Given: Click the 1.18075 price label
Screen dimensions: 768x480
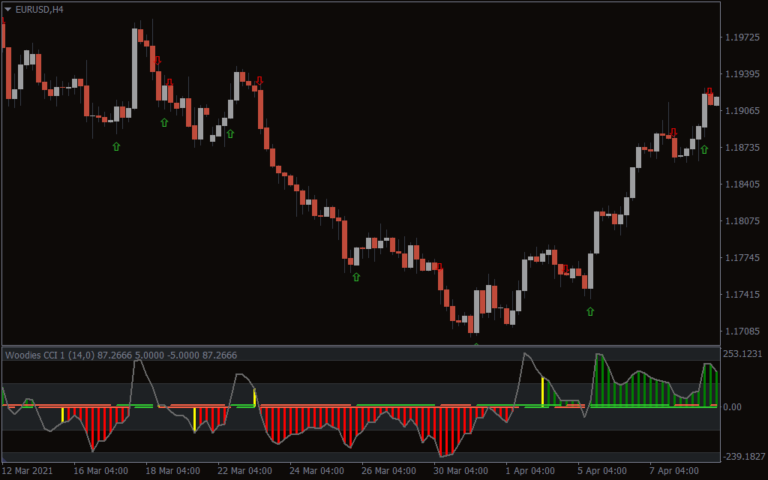Looking at the screenshot, I should (x=743, y=221).
